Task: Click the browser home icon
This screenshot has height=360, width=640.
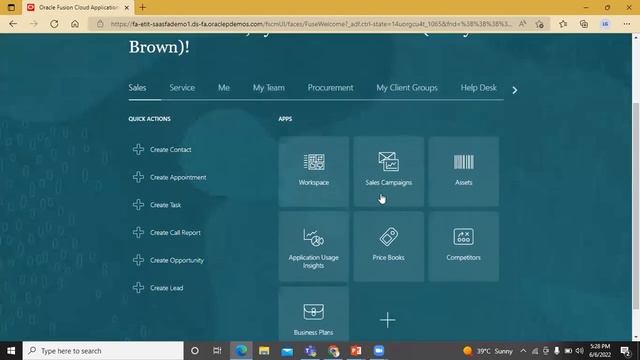Action: pyautogui.click(x=75, y=24)
